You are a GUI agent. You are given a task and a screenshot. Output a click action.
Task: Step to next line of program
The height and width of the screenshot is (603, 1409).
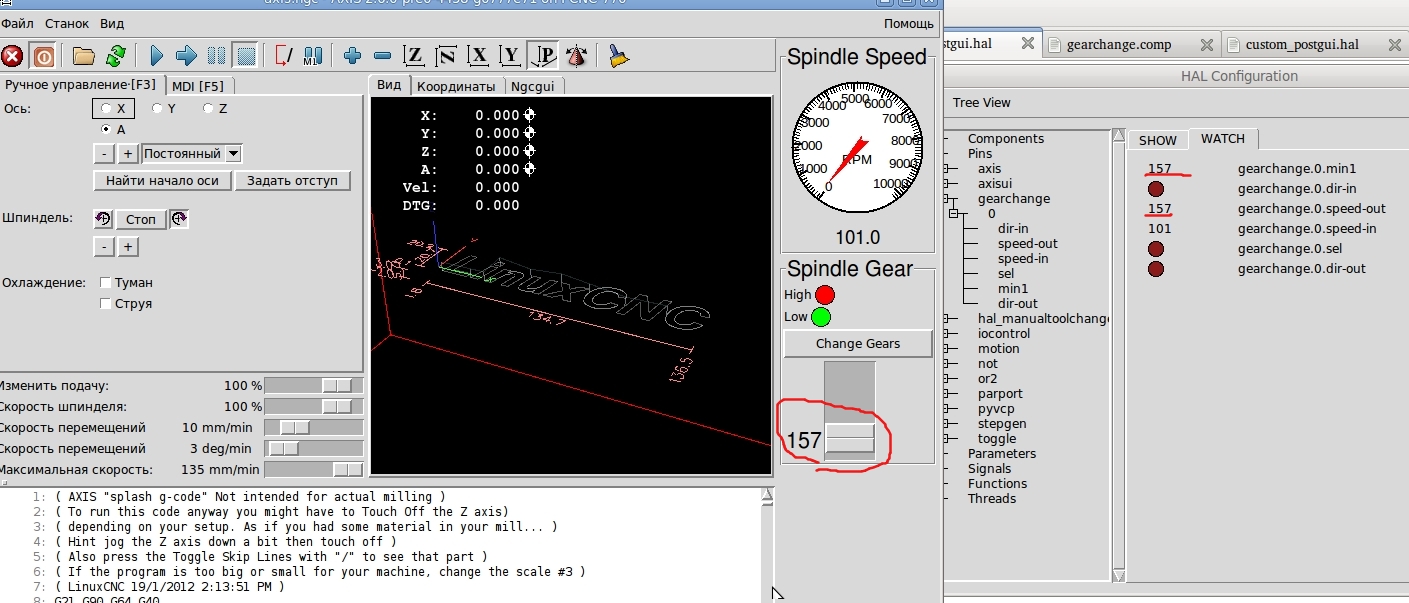[x=186, y=56]
